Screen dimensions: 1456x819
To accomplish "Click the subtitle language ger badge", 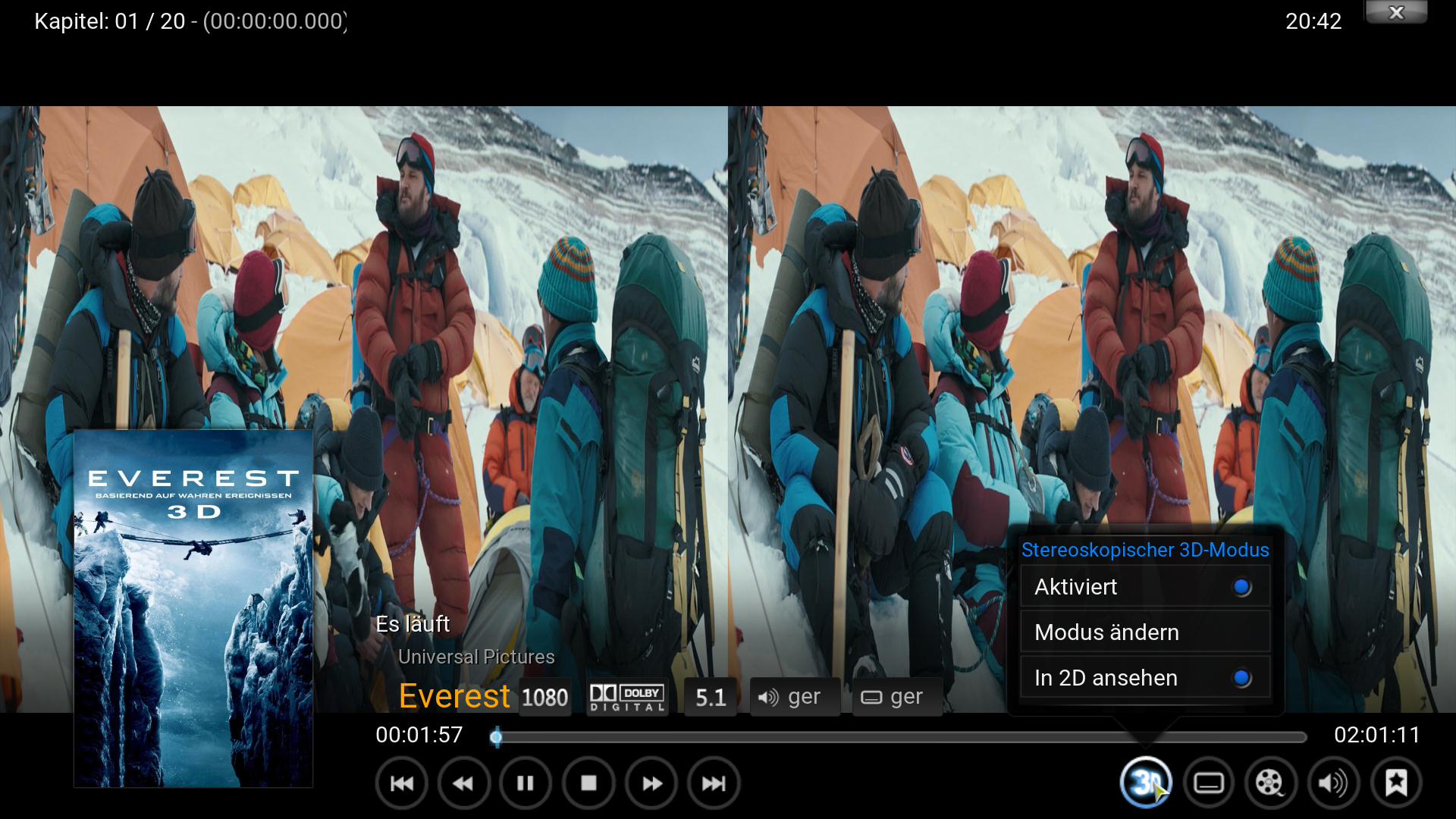I will [898, 697].
